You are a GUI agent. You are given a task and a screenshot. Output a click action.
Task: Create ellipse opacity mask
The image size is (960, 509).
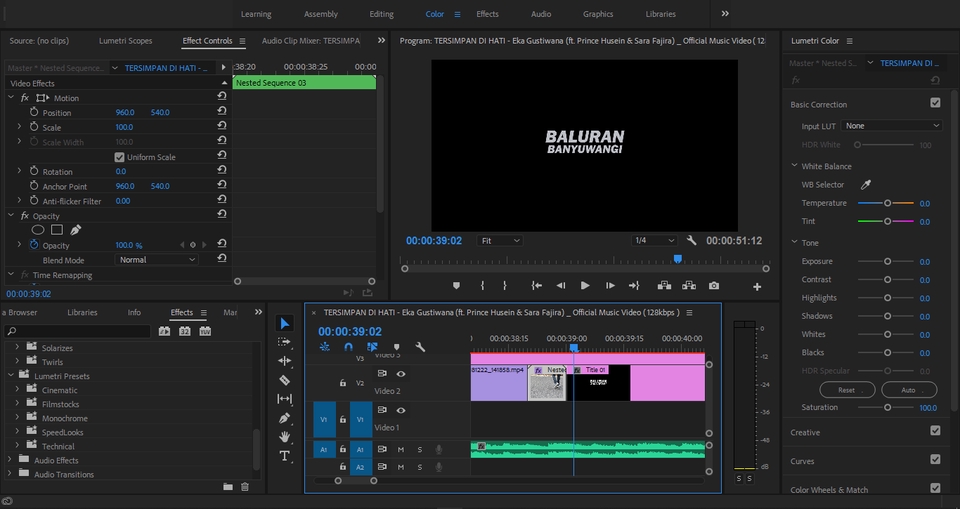point(38,230)
